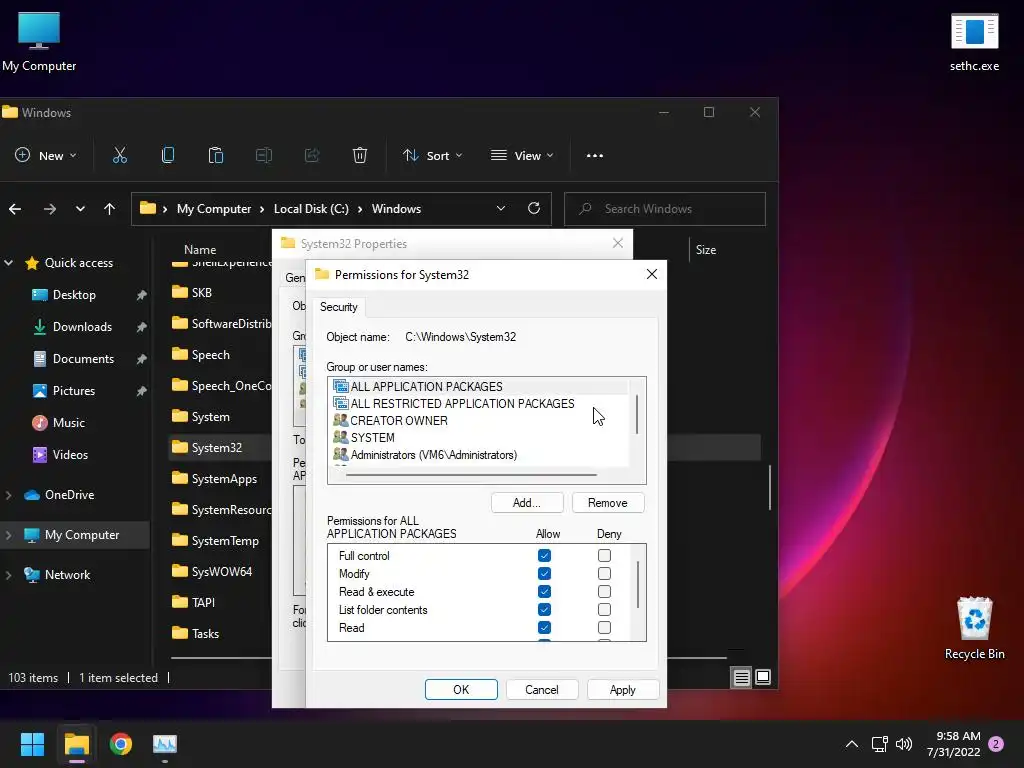This screenshot has width=1024, height=768.
Task: Click Apply in the Permissions dialog
Action: [622, 690]
